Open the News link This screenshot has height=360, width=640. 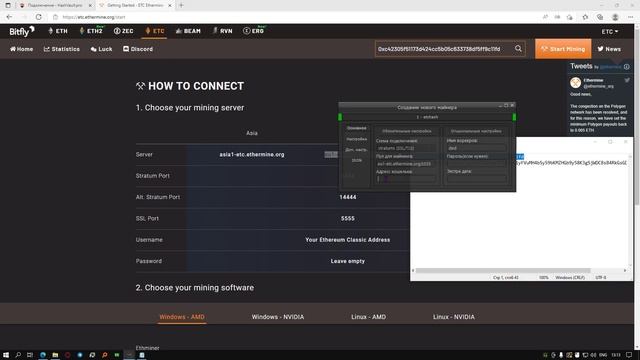609,49
